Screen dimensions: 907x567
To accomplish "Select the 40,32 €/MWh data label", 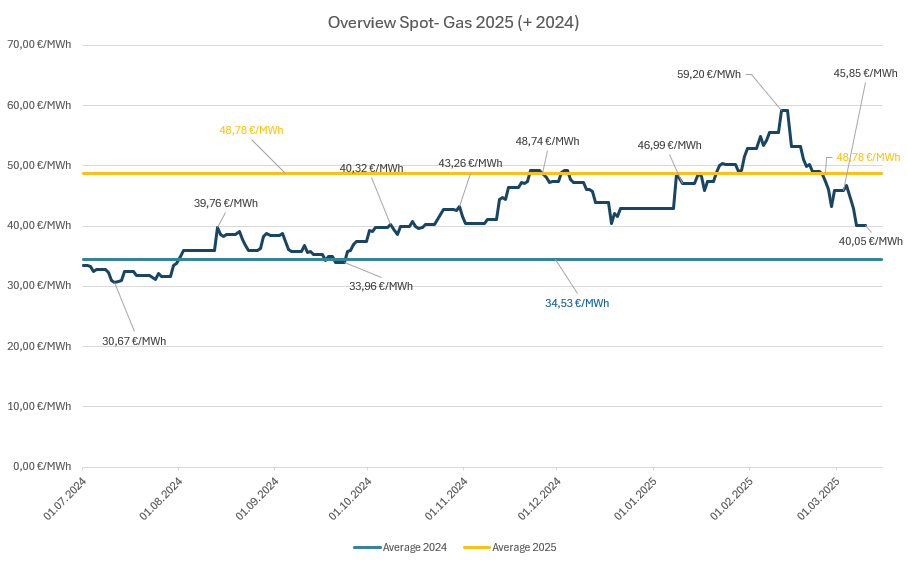I will click(371, 168).
